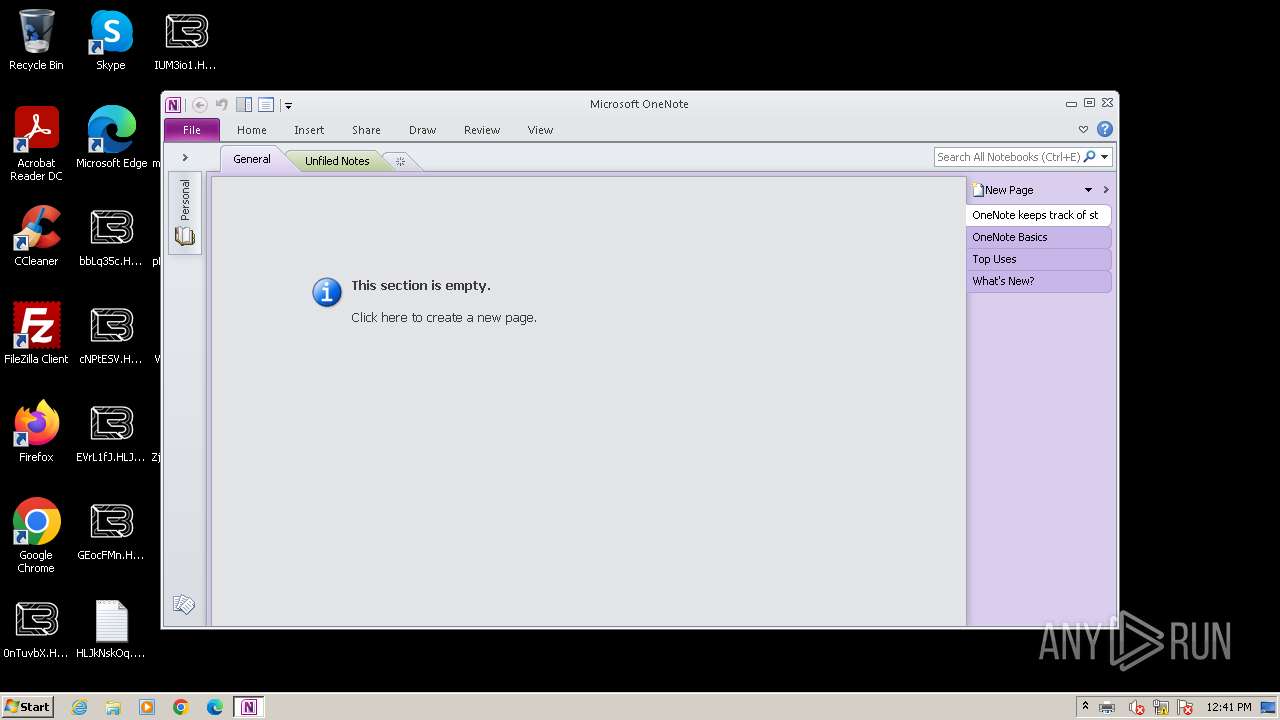Launch Chrome from the taskbar

(x=181, y=707)
